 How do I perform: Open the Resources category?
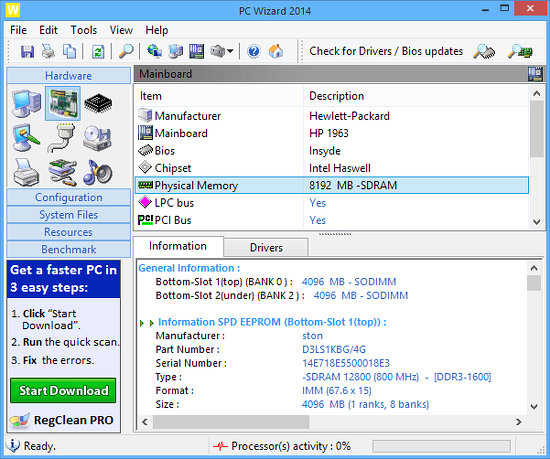68,232
